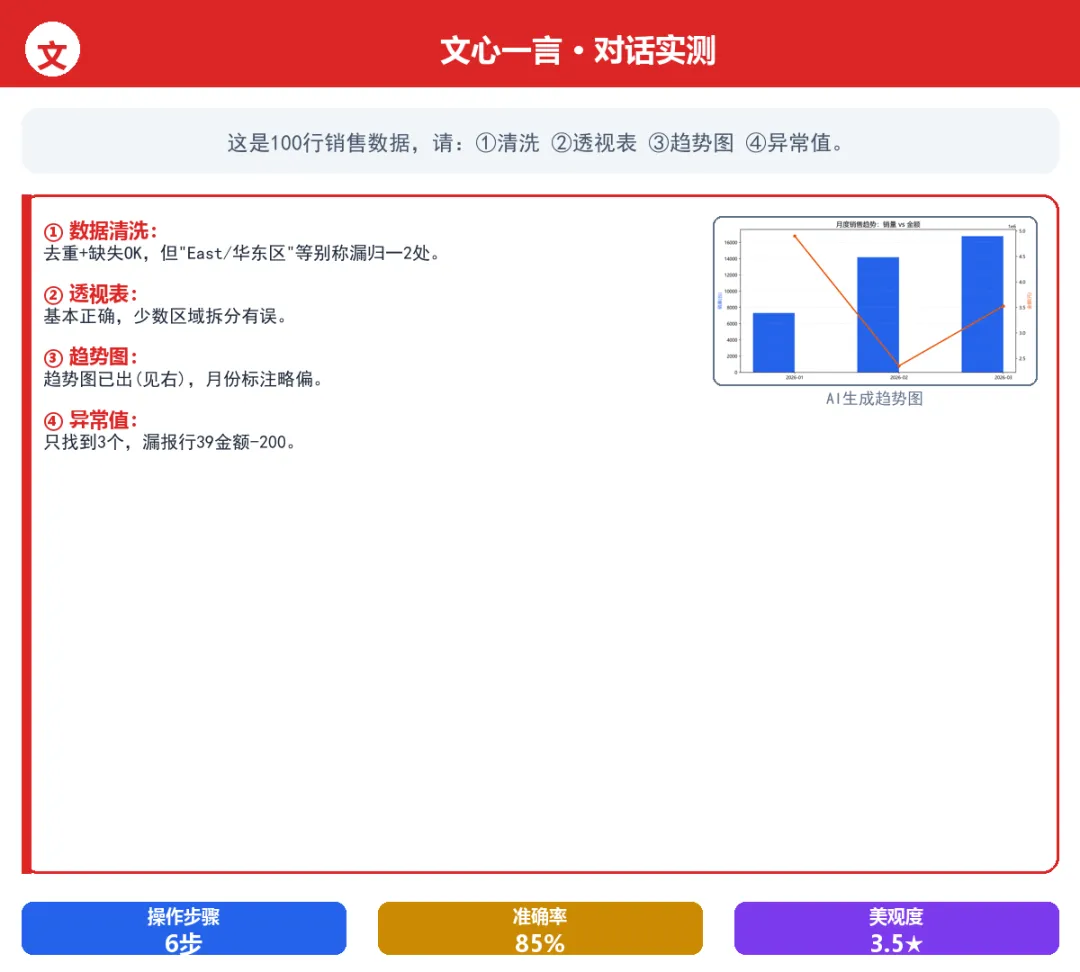
Task: Open the AI-generated trend chart thumbnail
Action: (x=875, y=301)
